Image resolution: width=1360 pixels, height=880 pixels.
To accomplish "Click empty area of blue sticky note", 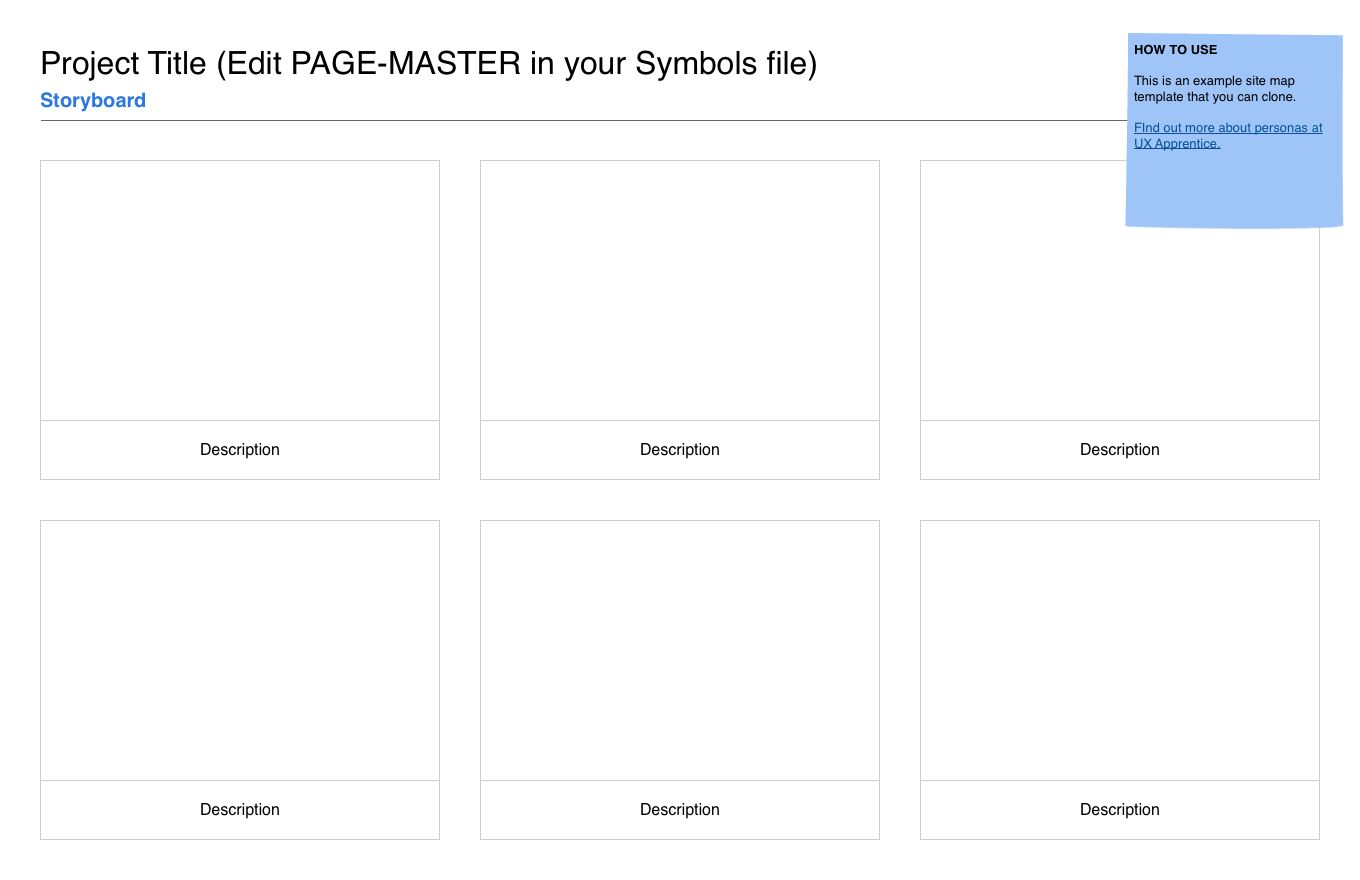I will [x=1234, y=188].
